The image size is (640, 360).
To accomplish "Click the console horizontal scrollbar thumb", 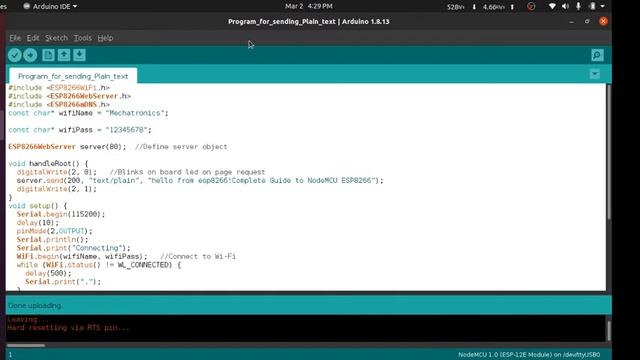I will pyautogui.click(x=26, y=345).
